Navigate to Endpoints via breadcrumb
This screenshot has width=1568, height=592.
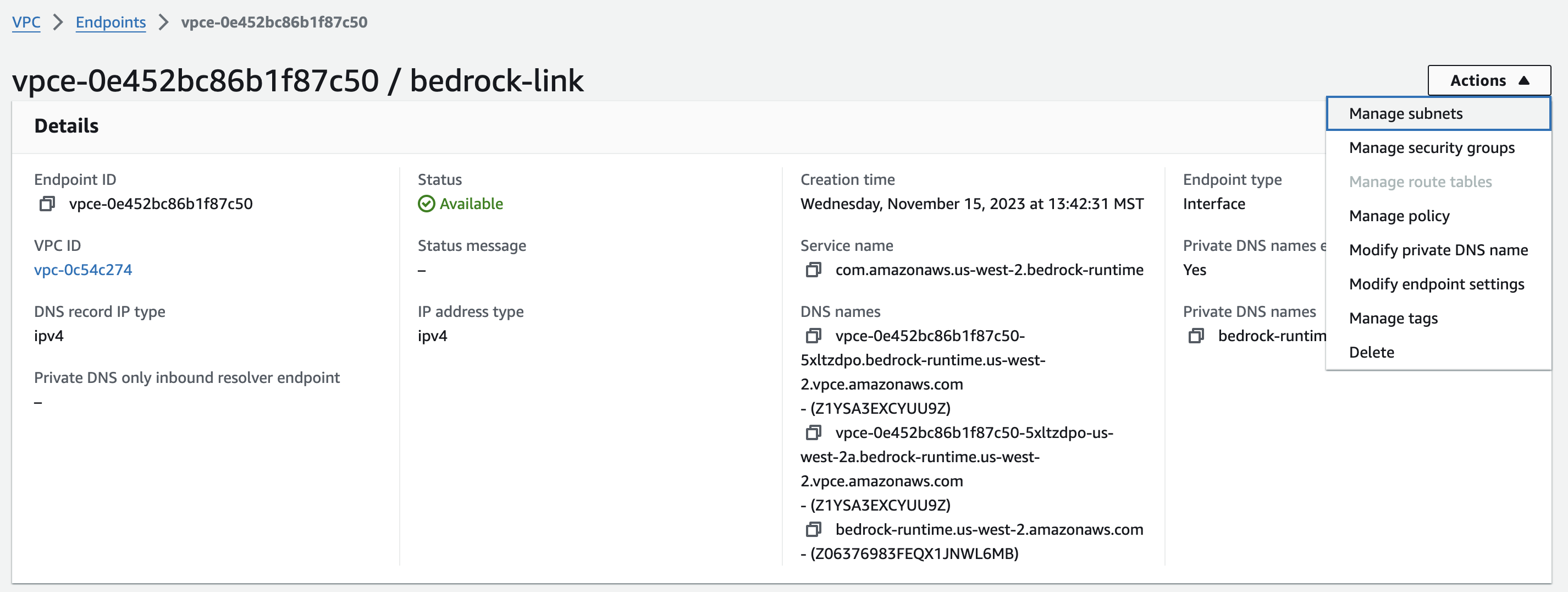click(110, 22)
